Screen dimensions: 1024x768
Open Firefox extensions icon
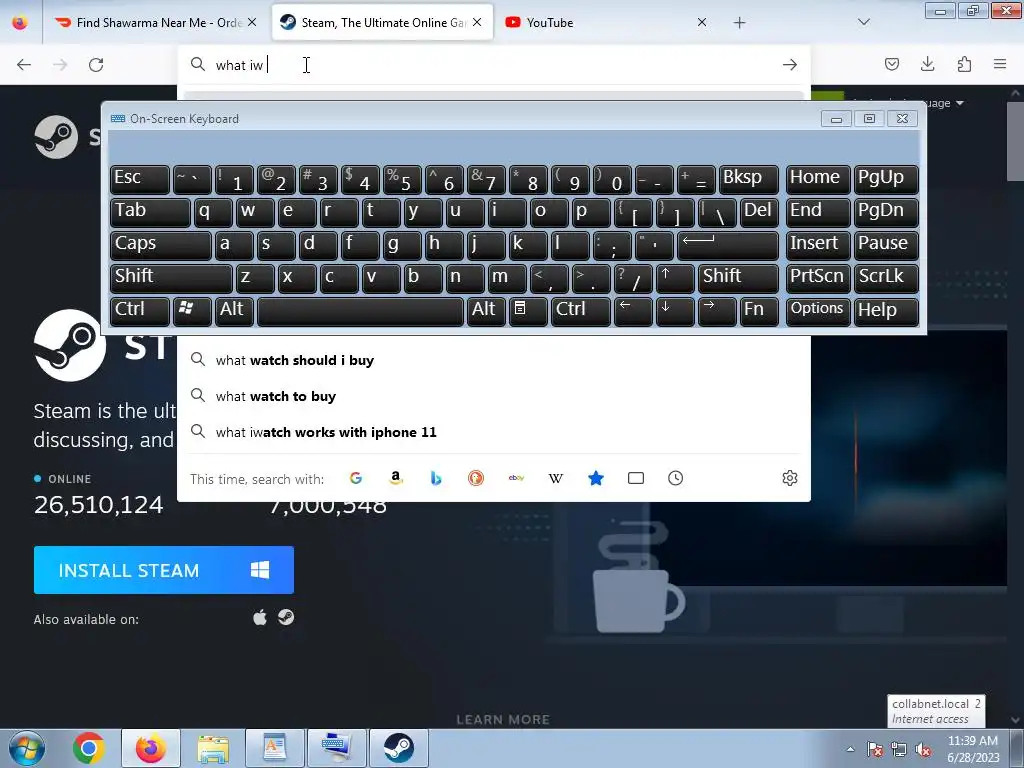964,64
